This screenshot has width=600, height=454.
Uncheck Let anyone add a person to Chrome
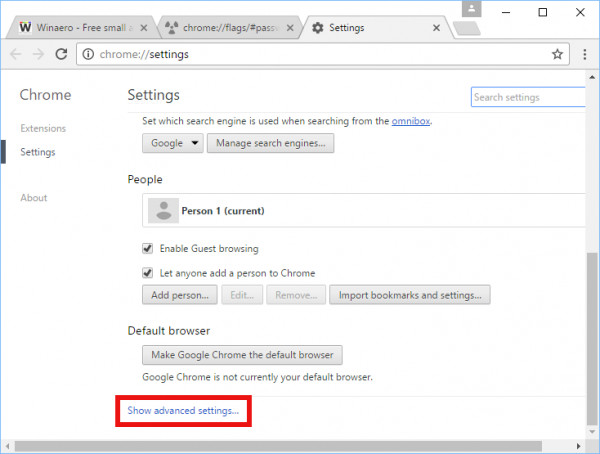(x=148, y=273)
